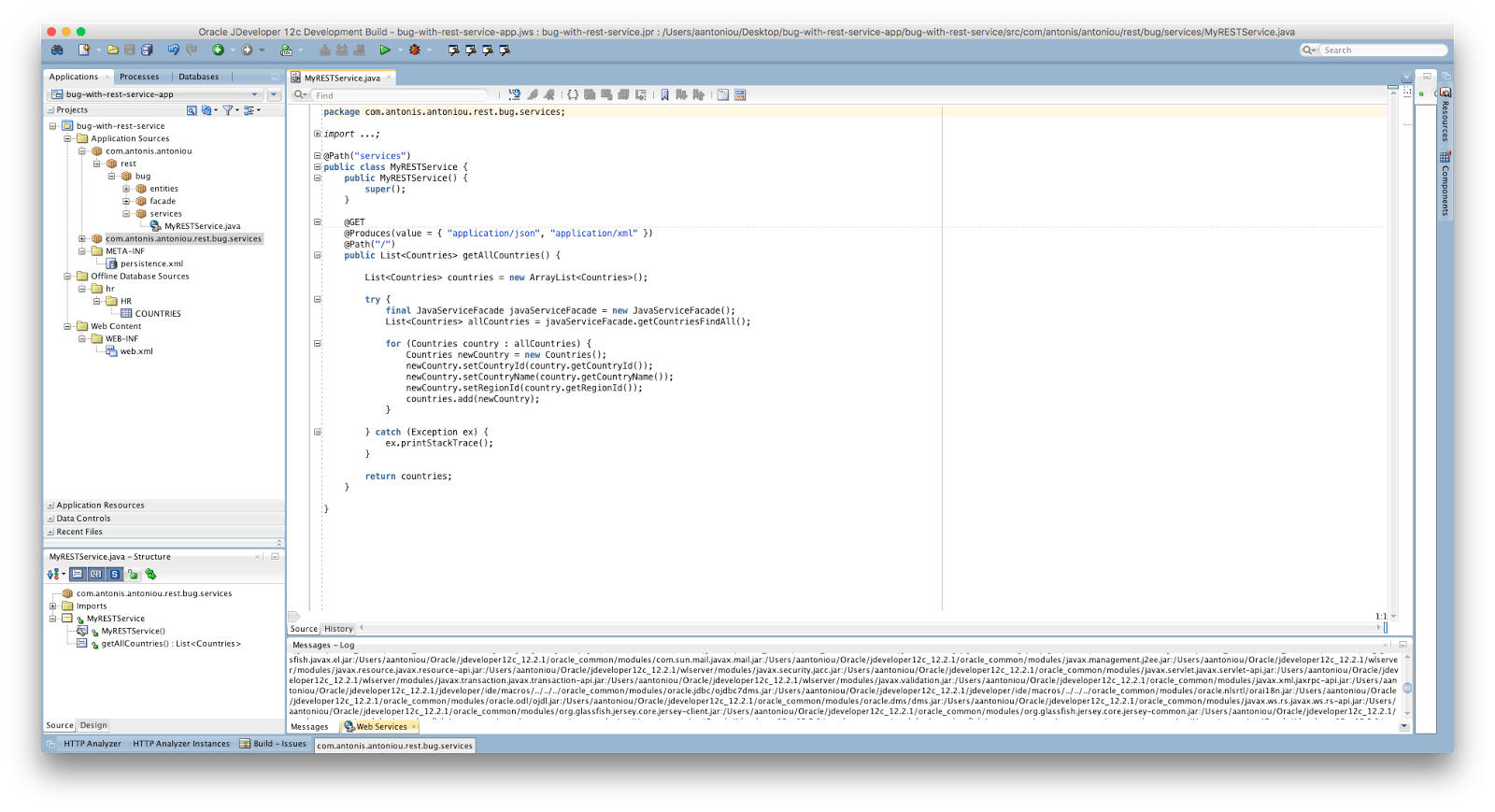Click the navigator display options icon in Projects

pyautogui.click(x=249, y=110)
